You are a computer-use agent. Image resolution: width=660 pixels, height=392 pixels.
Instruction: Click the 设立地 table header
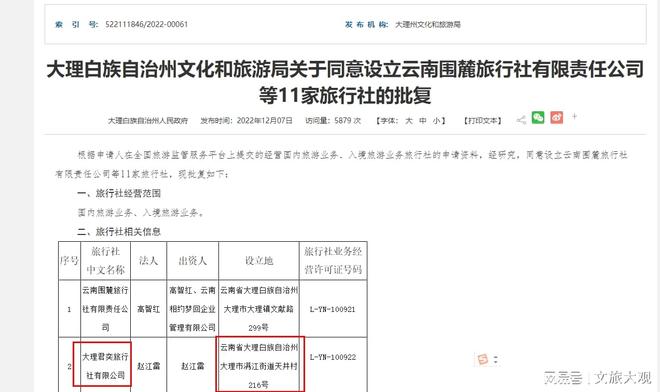259,261
